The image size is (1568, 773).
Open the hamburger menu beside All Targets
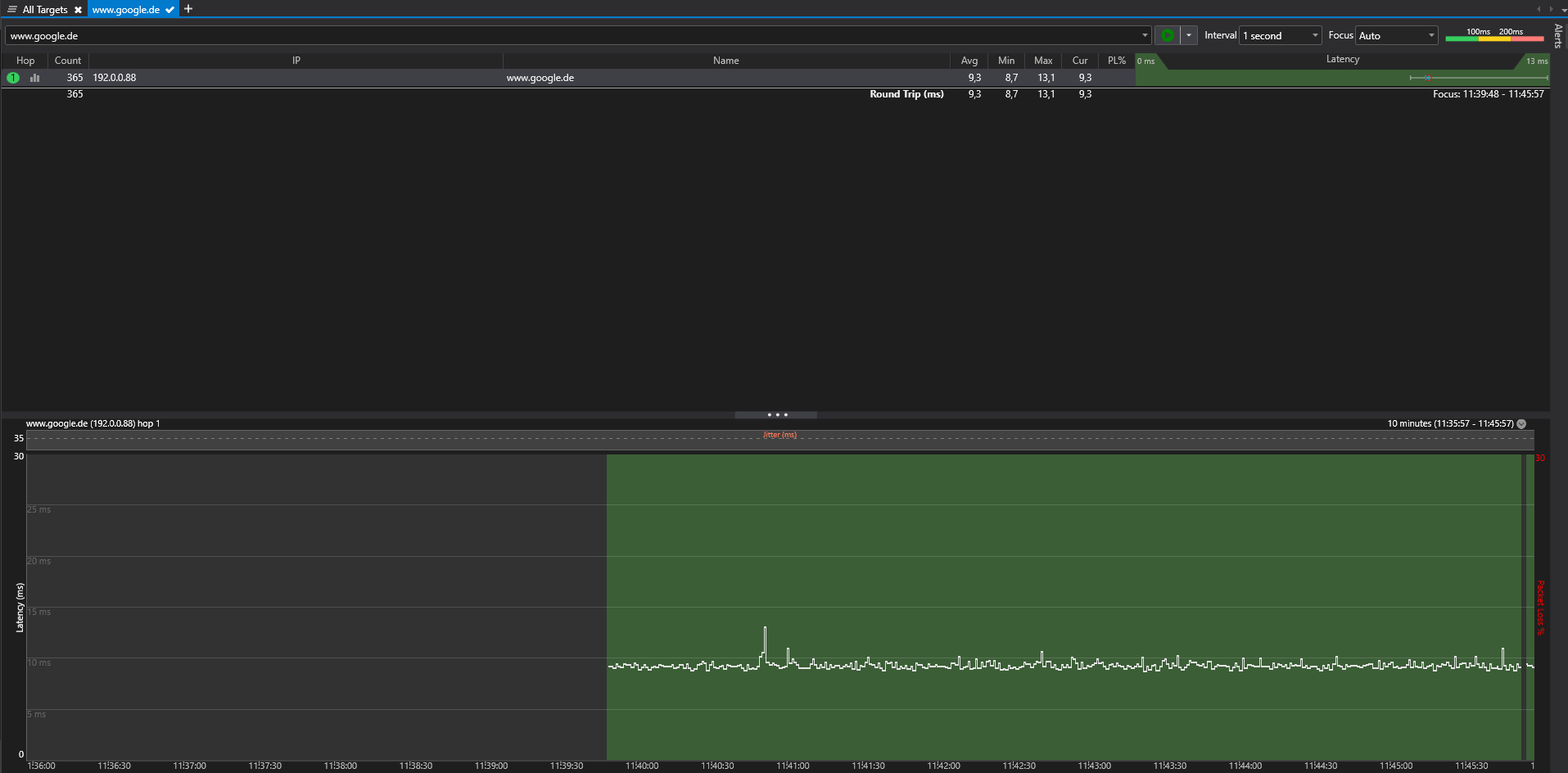[12, 9]
